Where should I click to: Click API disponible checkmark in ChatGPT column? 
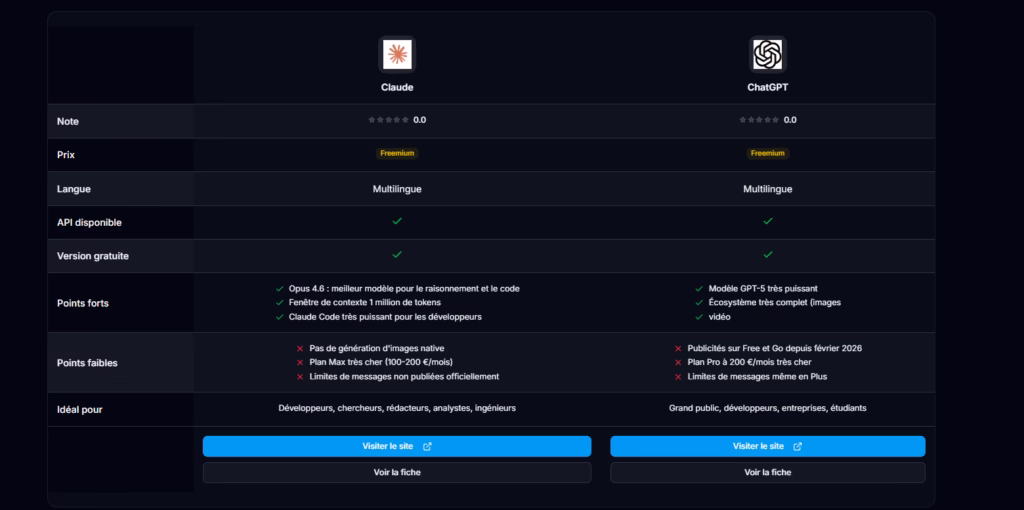coord(768,221)
